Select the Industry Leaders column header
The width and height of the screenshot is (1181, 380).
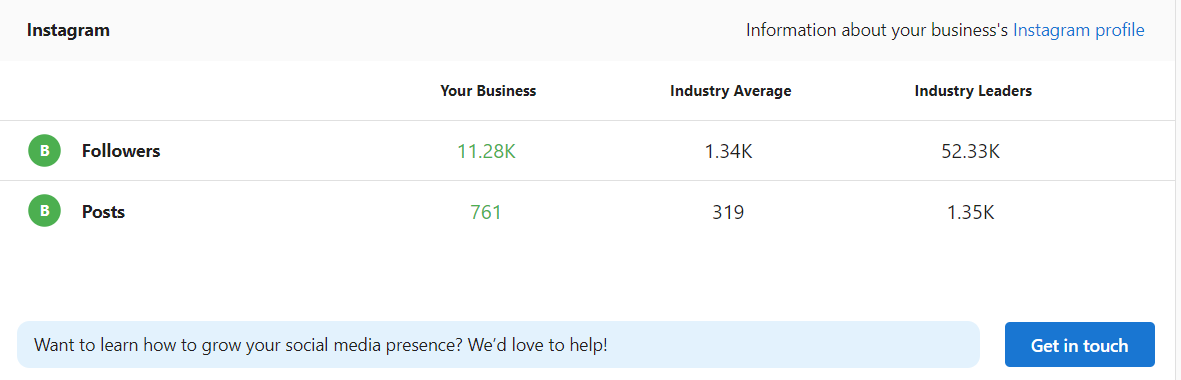pos(973,91)
